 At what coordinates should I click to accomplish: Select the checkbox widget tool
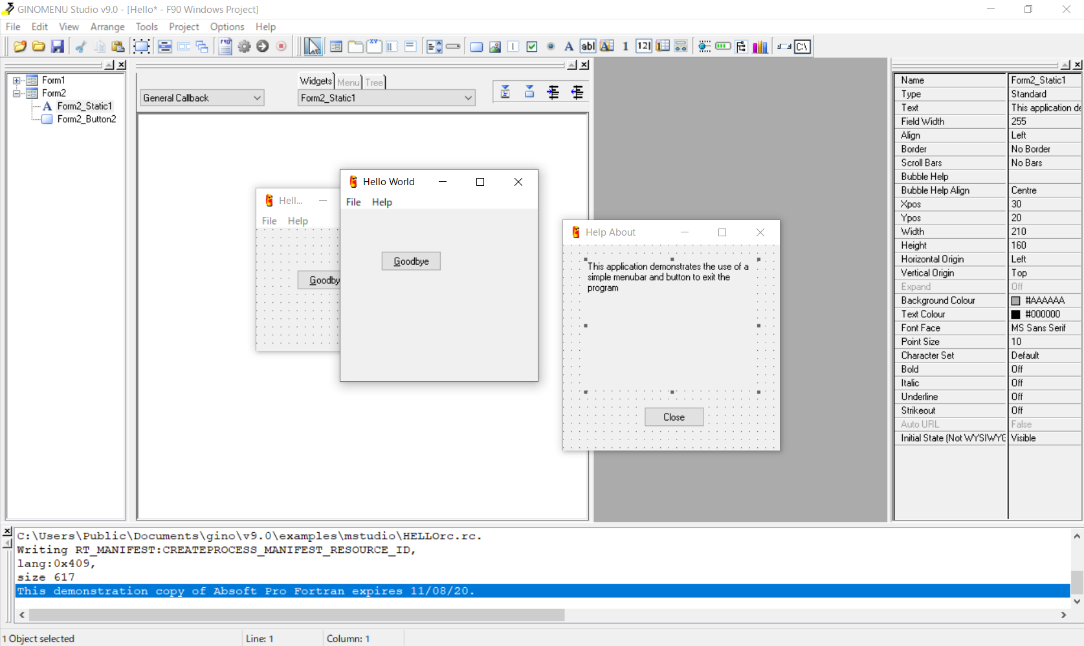(532, 46)
